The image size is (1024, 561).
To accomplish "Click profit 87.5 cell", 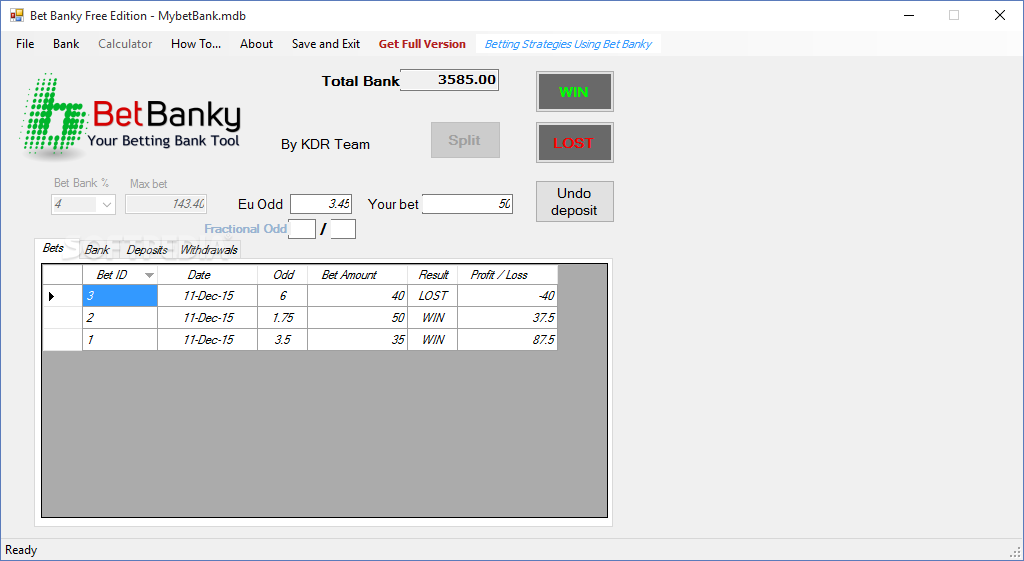I will coord(507,340).
